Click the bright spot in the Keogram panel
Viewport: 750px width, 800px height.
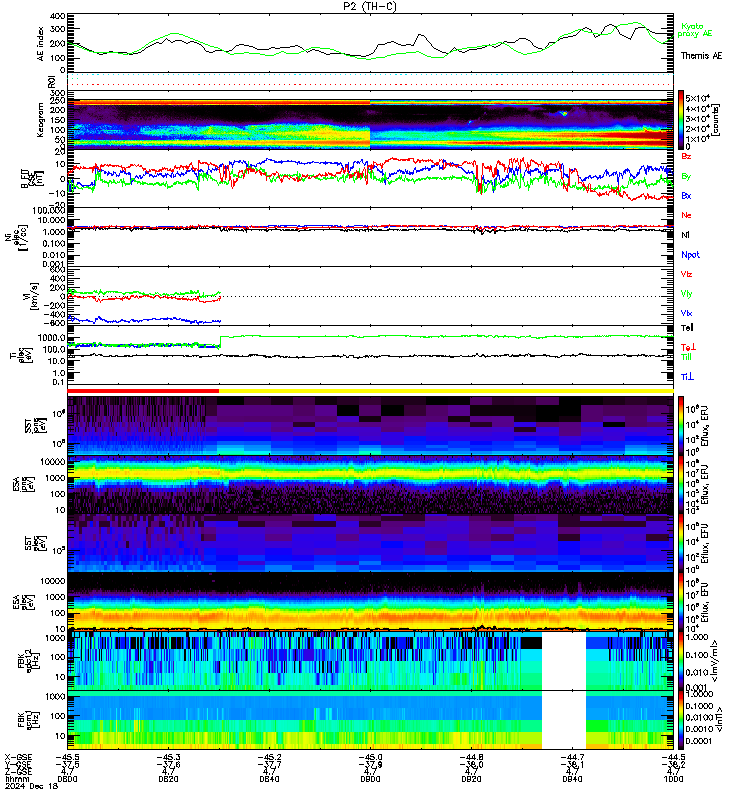[x=564, y=114]
